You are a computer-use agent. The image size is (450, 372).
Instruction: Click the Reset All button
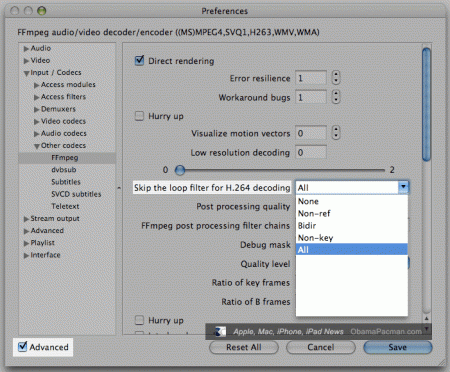[244, 347]
